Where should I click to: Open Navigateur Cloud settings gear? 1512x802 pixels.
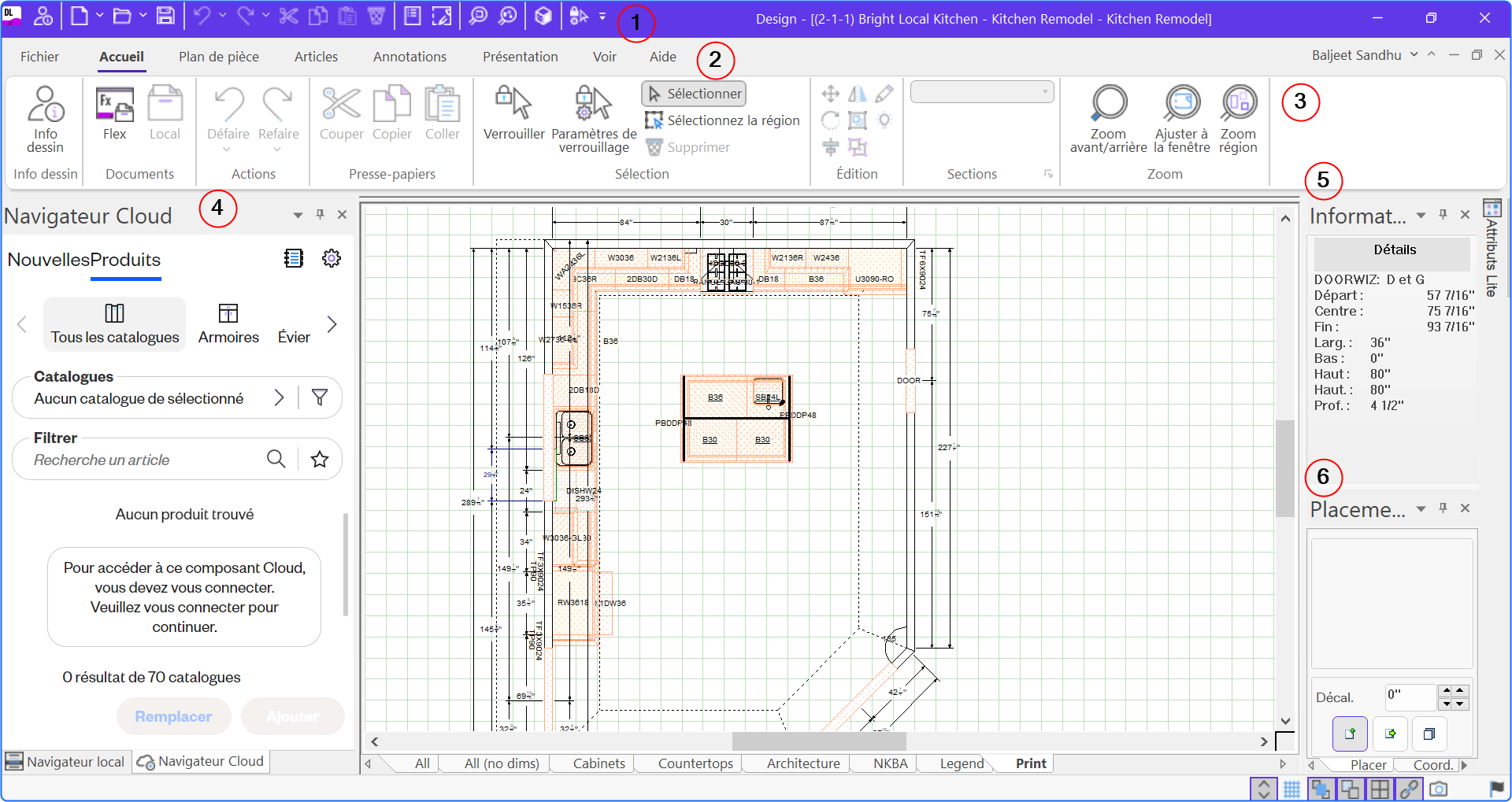tap(332, 258)
